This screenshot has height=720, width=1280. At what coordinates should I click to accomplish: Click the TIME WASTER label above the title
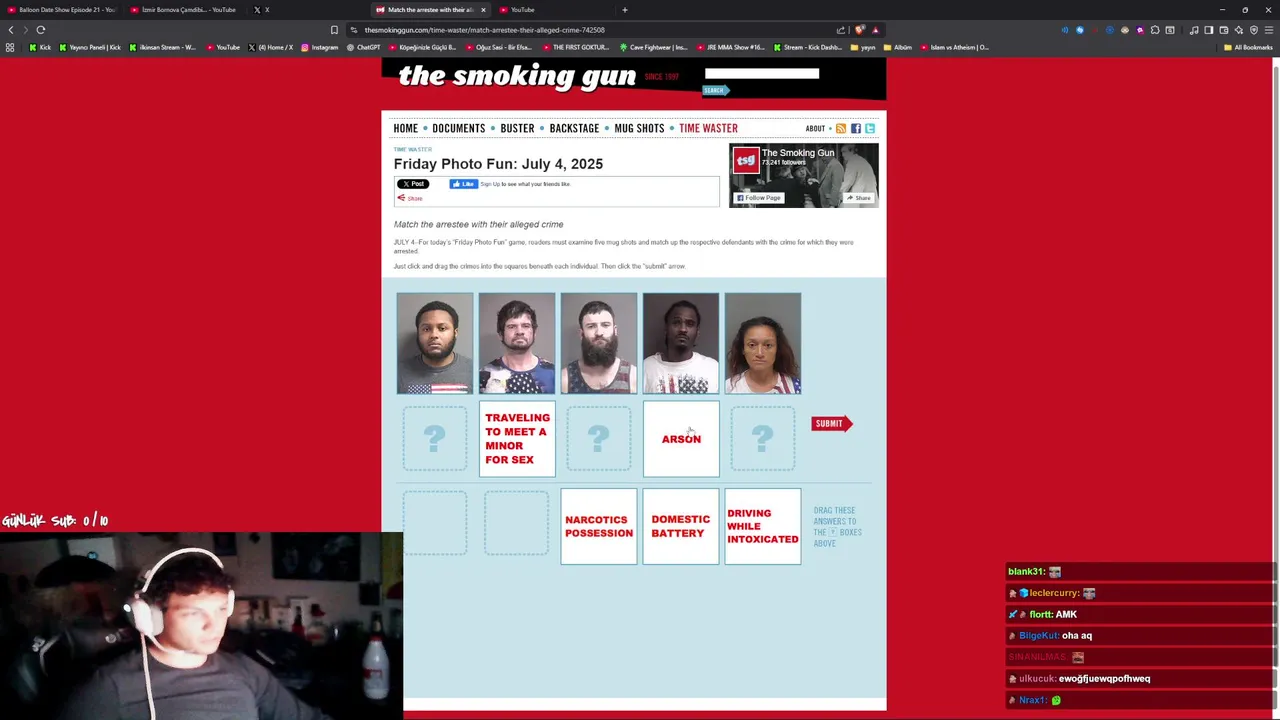click(x=413, y=150)
